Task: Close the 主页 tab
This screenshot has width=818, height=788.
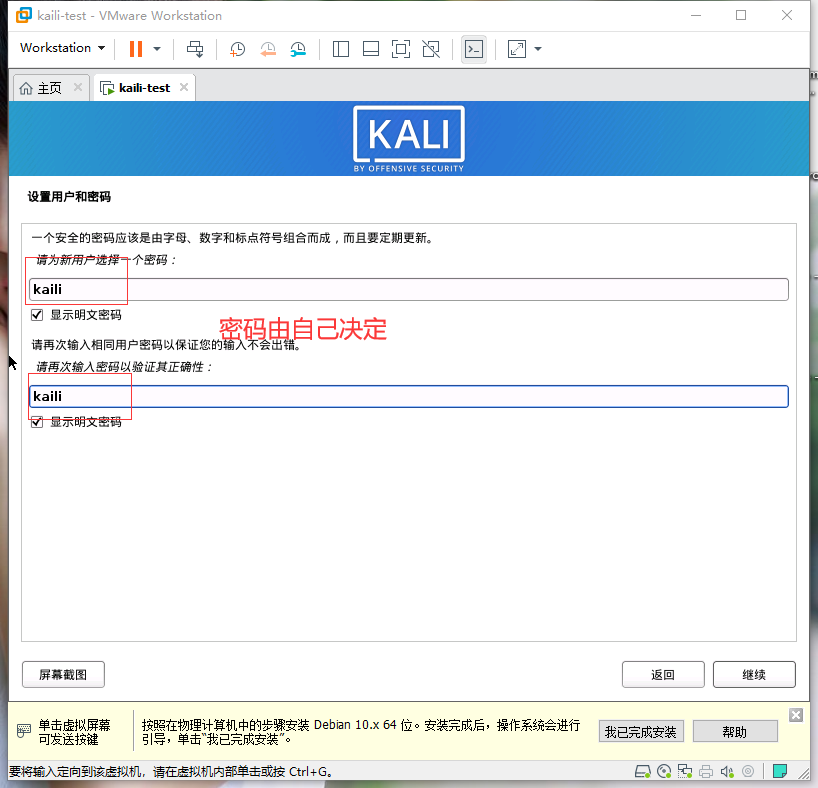Action: click(78, 87)
